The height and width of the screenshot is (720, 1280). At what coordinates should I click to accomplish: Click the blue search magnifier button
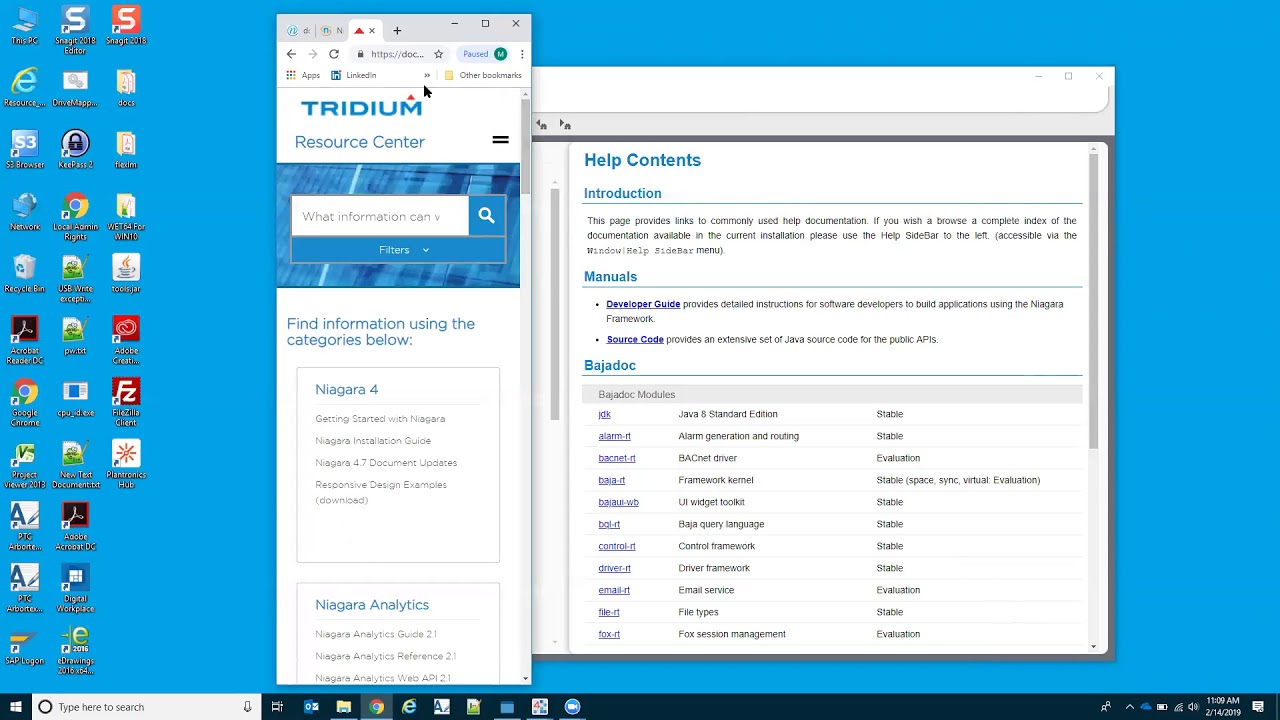486,216
